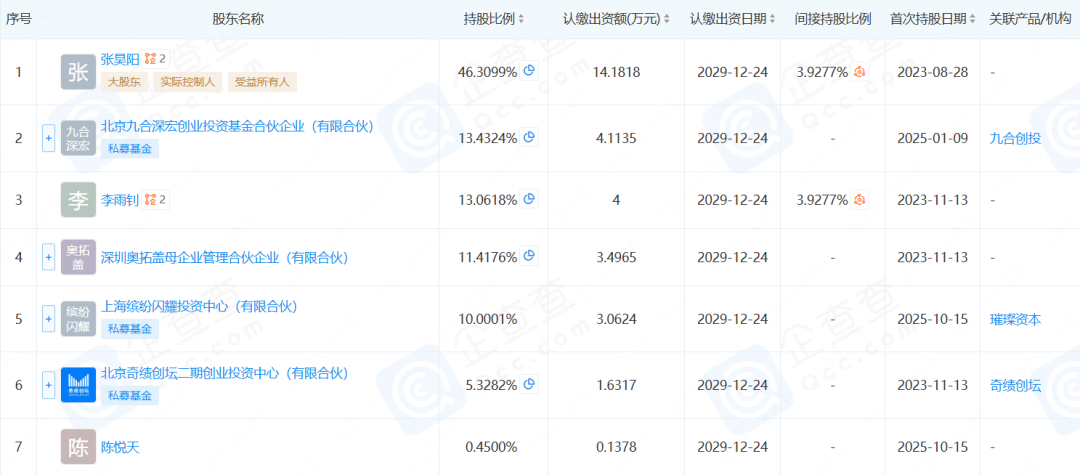Select first holding date 2023-08-28

[933, 72]
